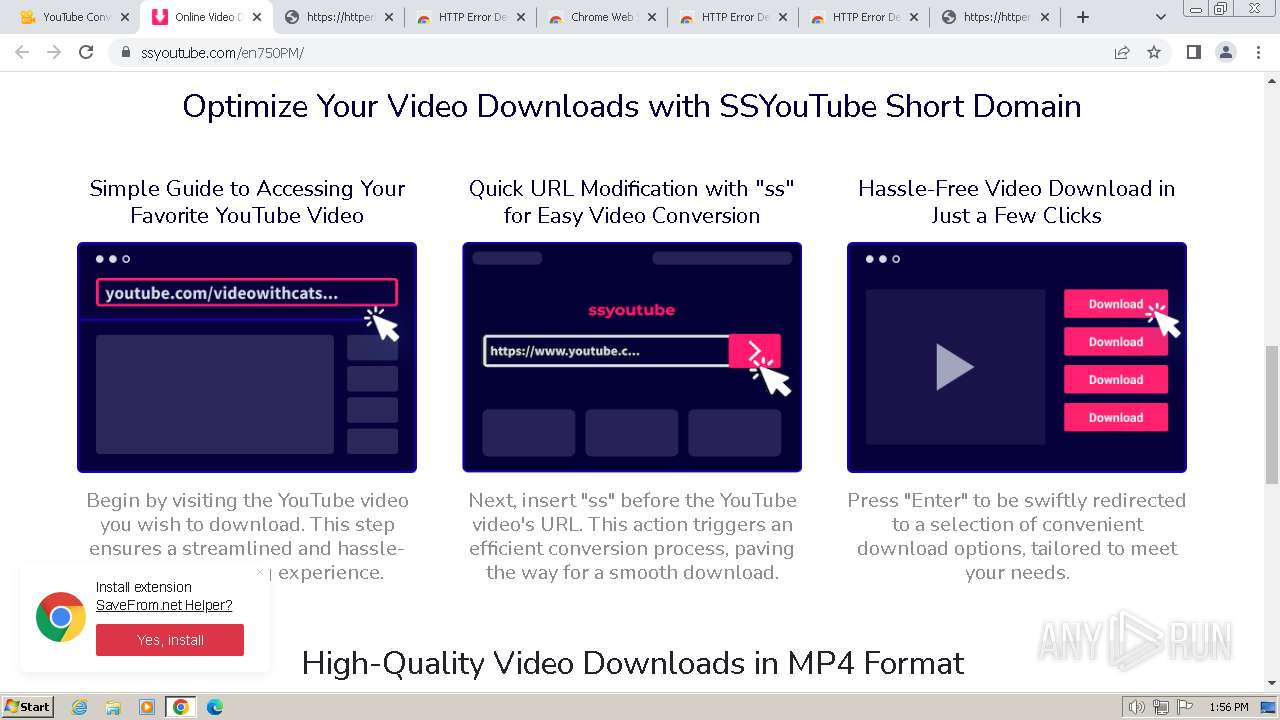
Task: Switch to second HTTP Error tab
Action: coord(733,17)
